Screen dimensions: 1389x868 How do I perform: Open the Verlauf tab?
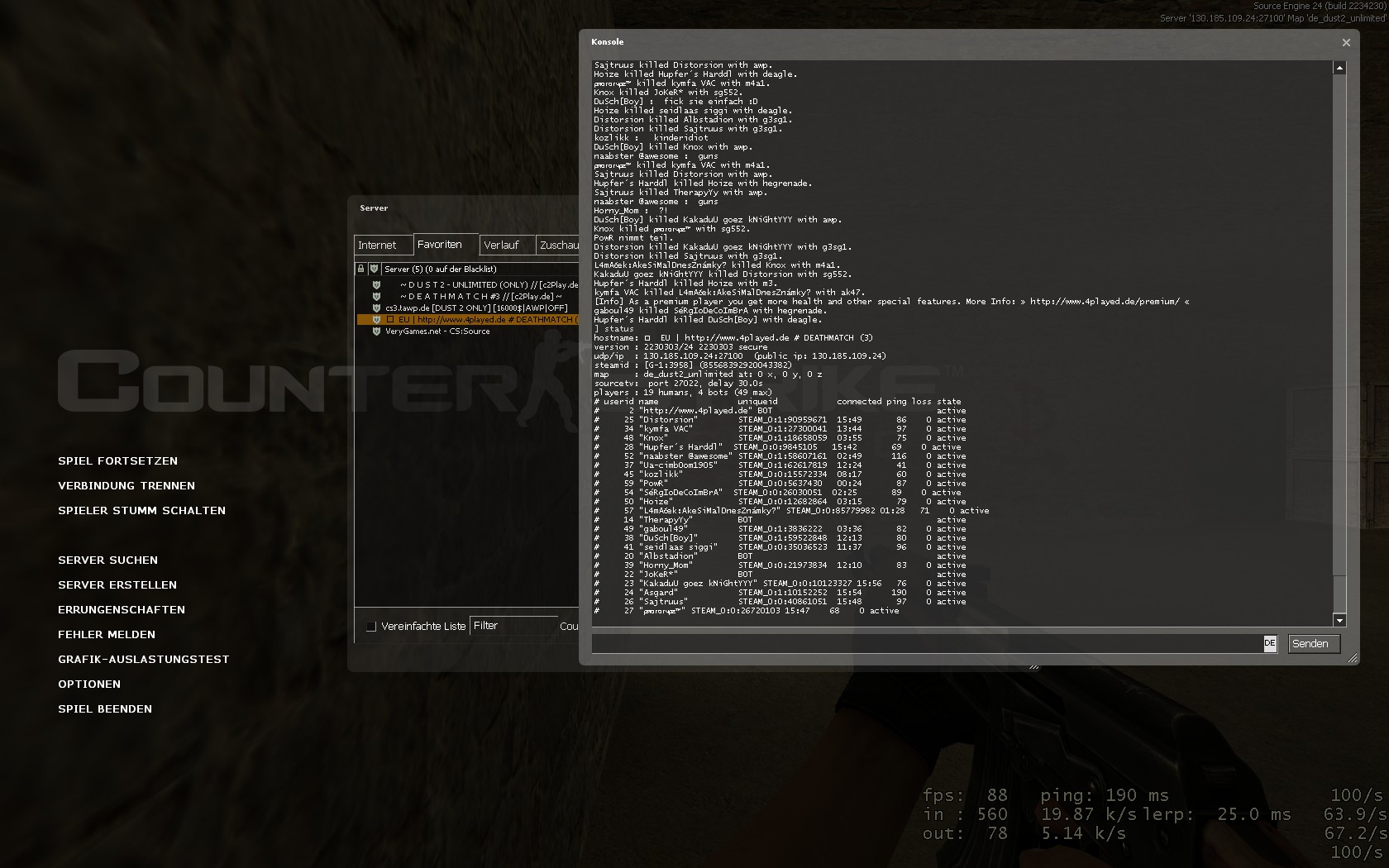pyautogui.click(x=508, y=246)
